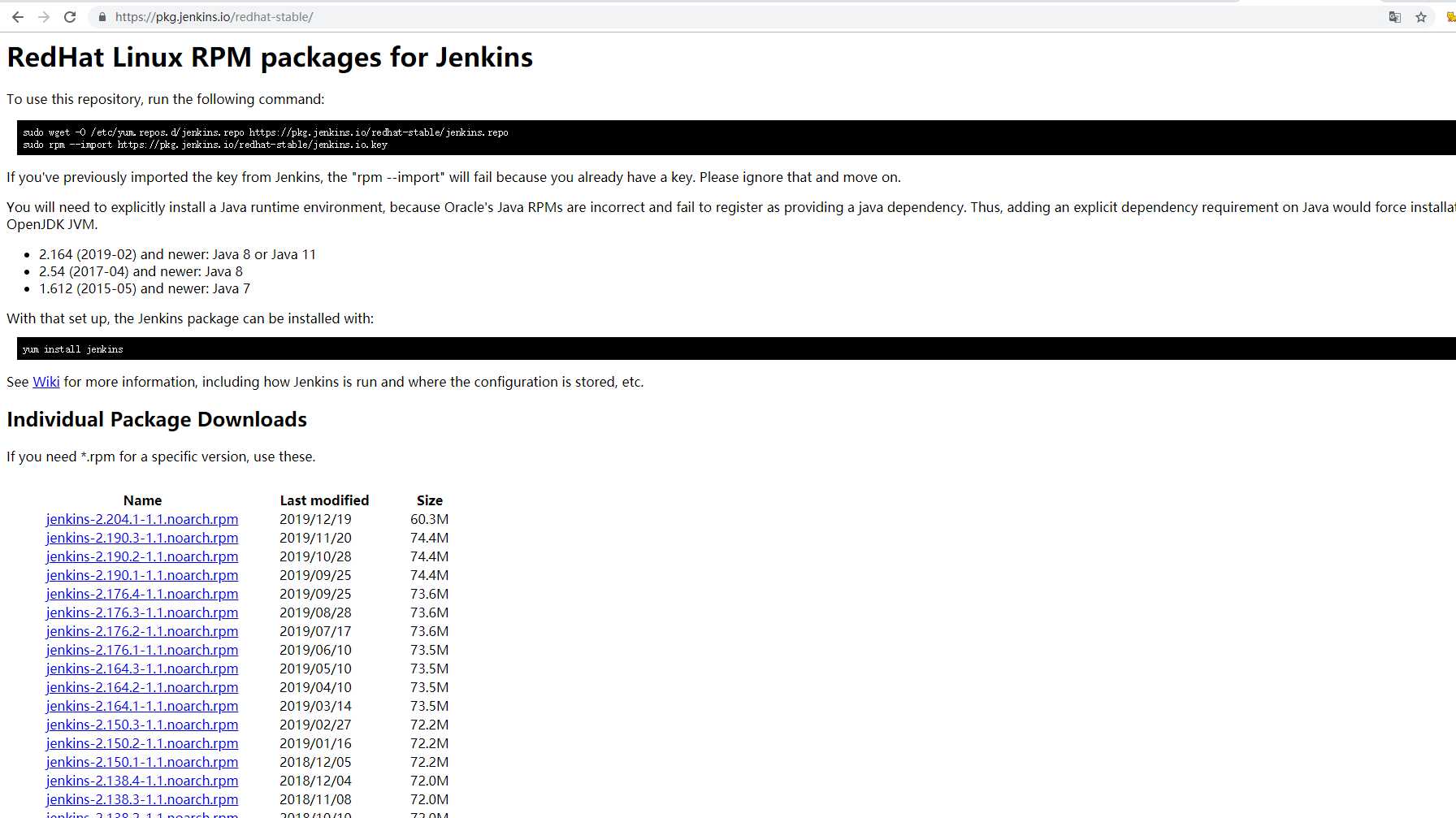The height and width of the screenshot is (818, 1456).
Task: Click the "If you've previously imported the key" paragraph
Action: click(x=453, y=177)
